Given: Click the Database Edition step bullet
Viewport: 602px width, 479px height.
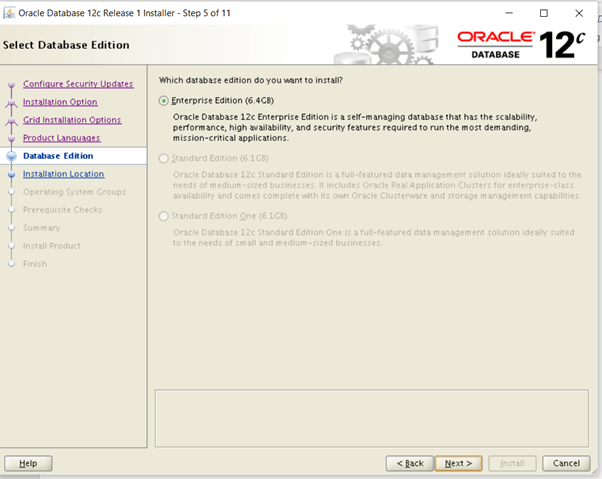Looking at the screenshot, I should coord(12,156).
